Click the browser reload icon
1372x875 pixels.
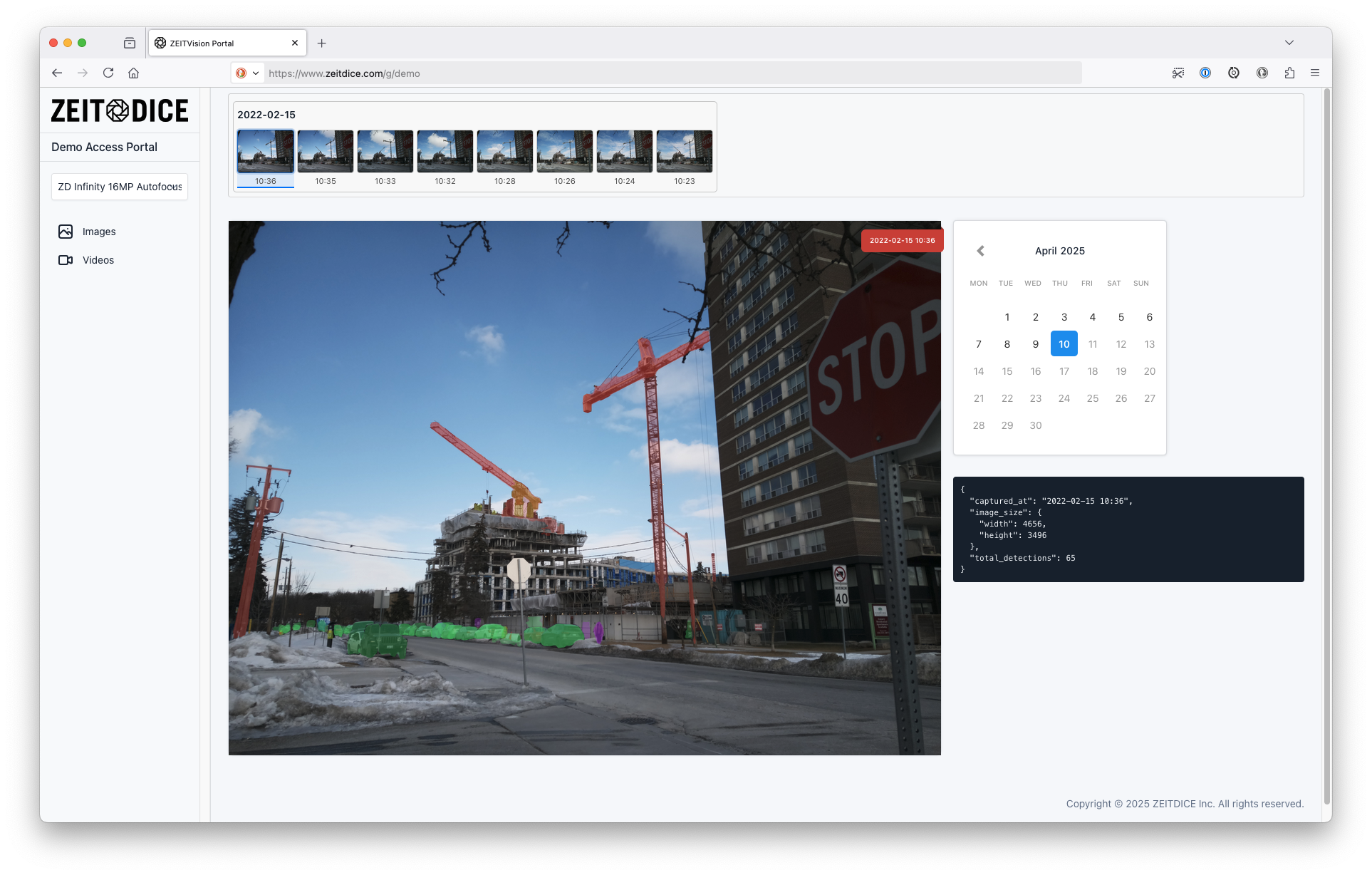pyautogui.click(x=108, y=73)
